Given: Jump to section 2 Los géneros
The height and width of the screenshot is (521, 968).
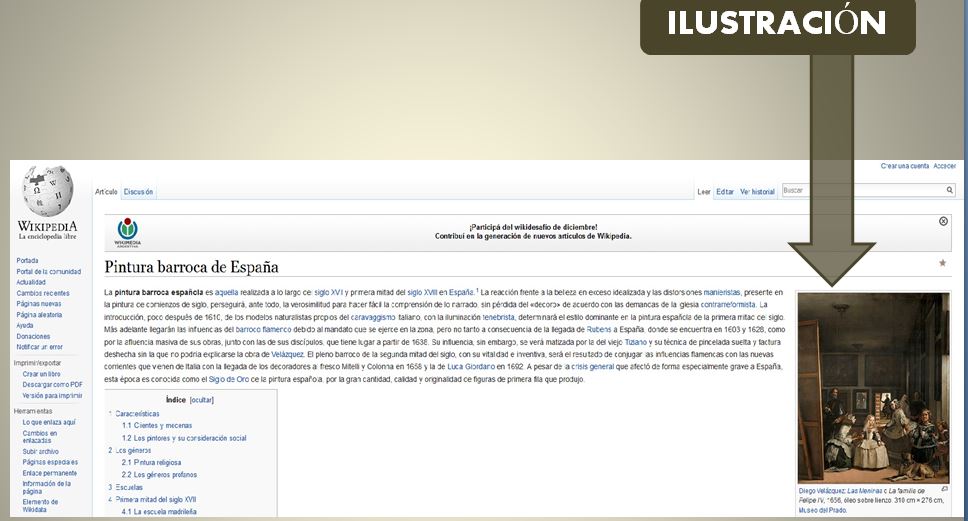Looking at the screenshot, I should pyautogui.click(x=130, y=450).
